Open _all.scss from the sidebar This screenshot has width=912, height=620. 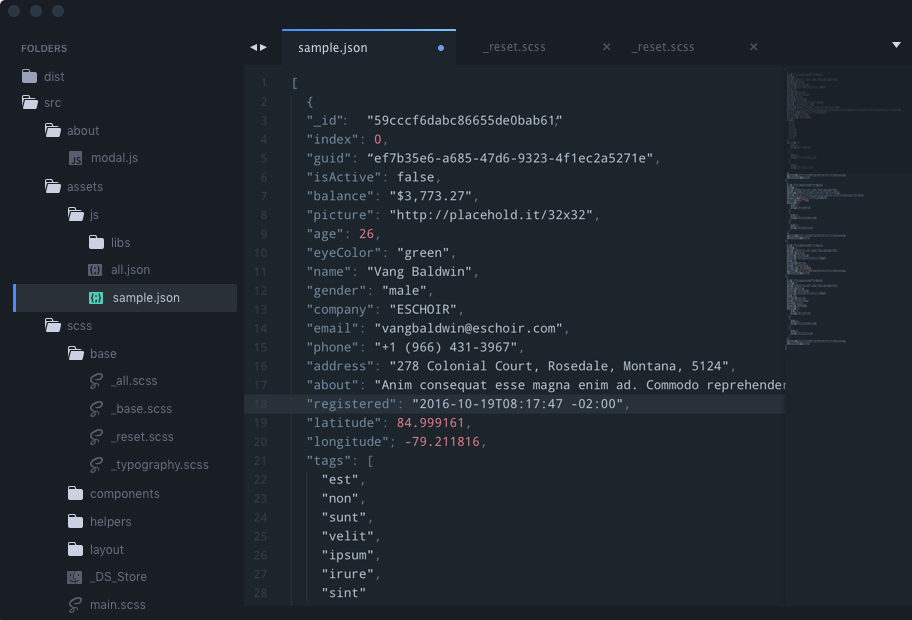click(x=134, y=381)
